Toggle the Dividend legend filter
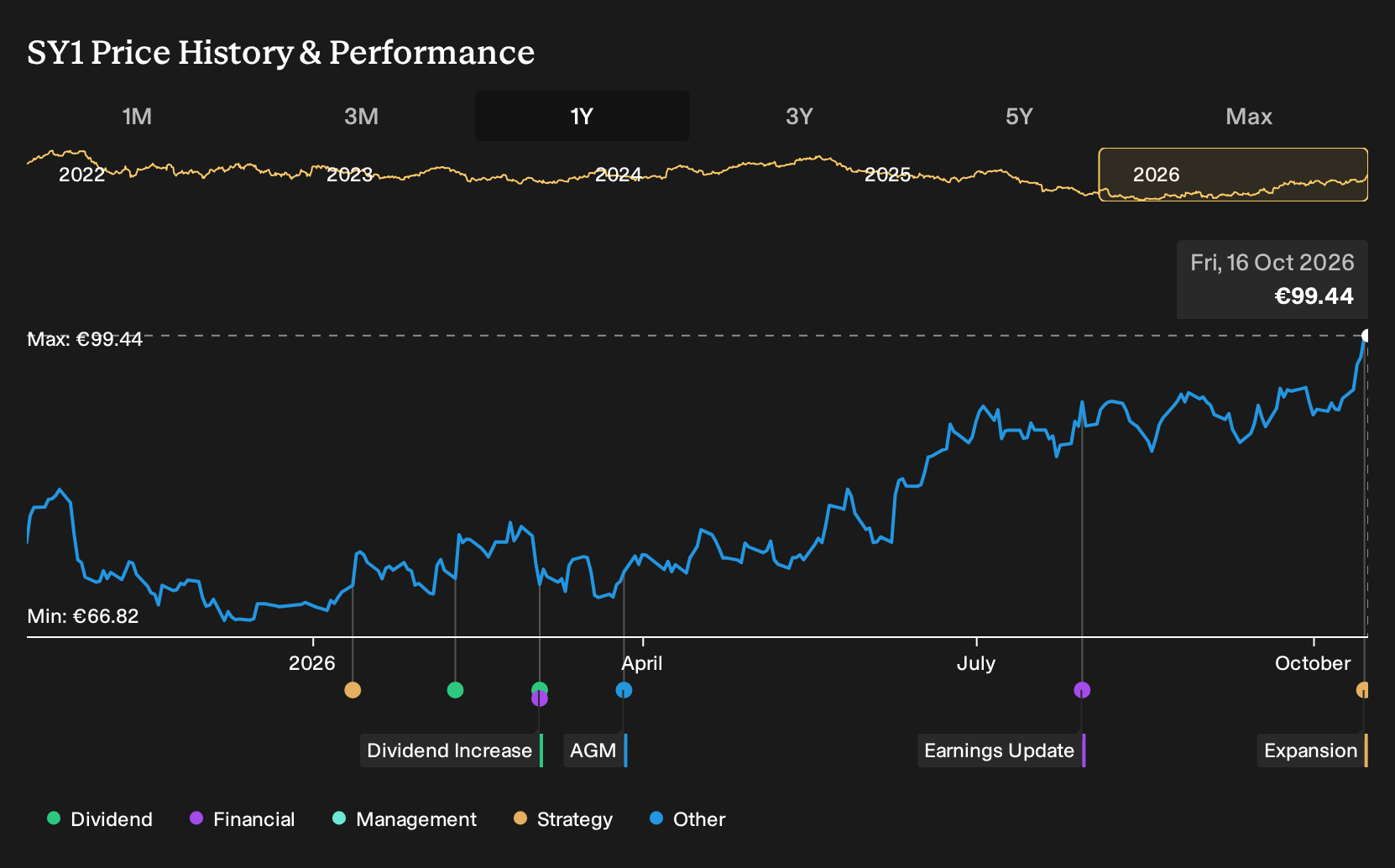Viewport: 1395px width, 868px height. pyautogui.click(x=100, y=819)
